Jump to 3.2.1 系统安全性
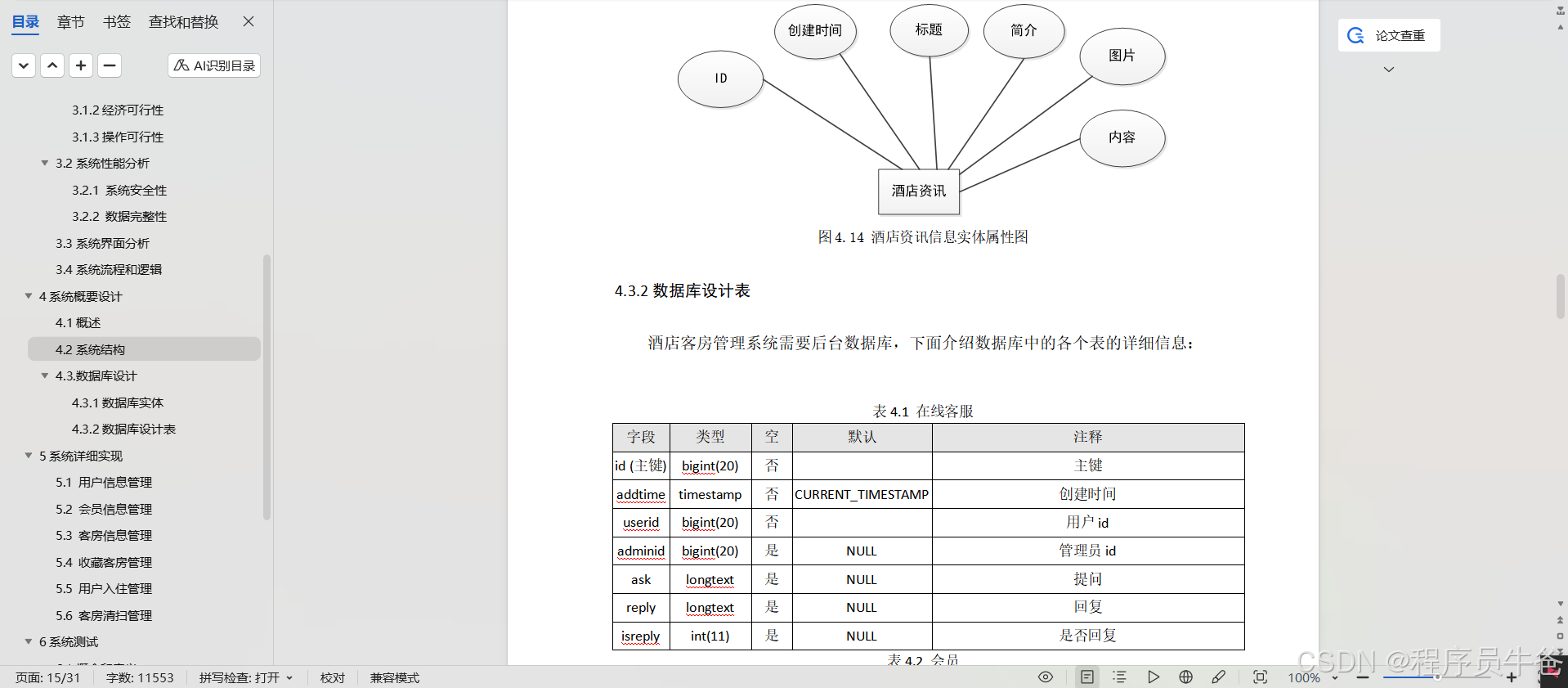This screenshot has height=688, width=1568. [x=119, y=190]
